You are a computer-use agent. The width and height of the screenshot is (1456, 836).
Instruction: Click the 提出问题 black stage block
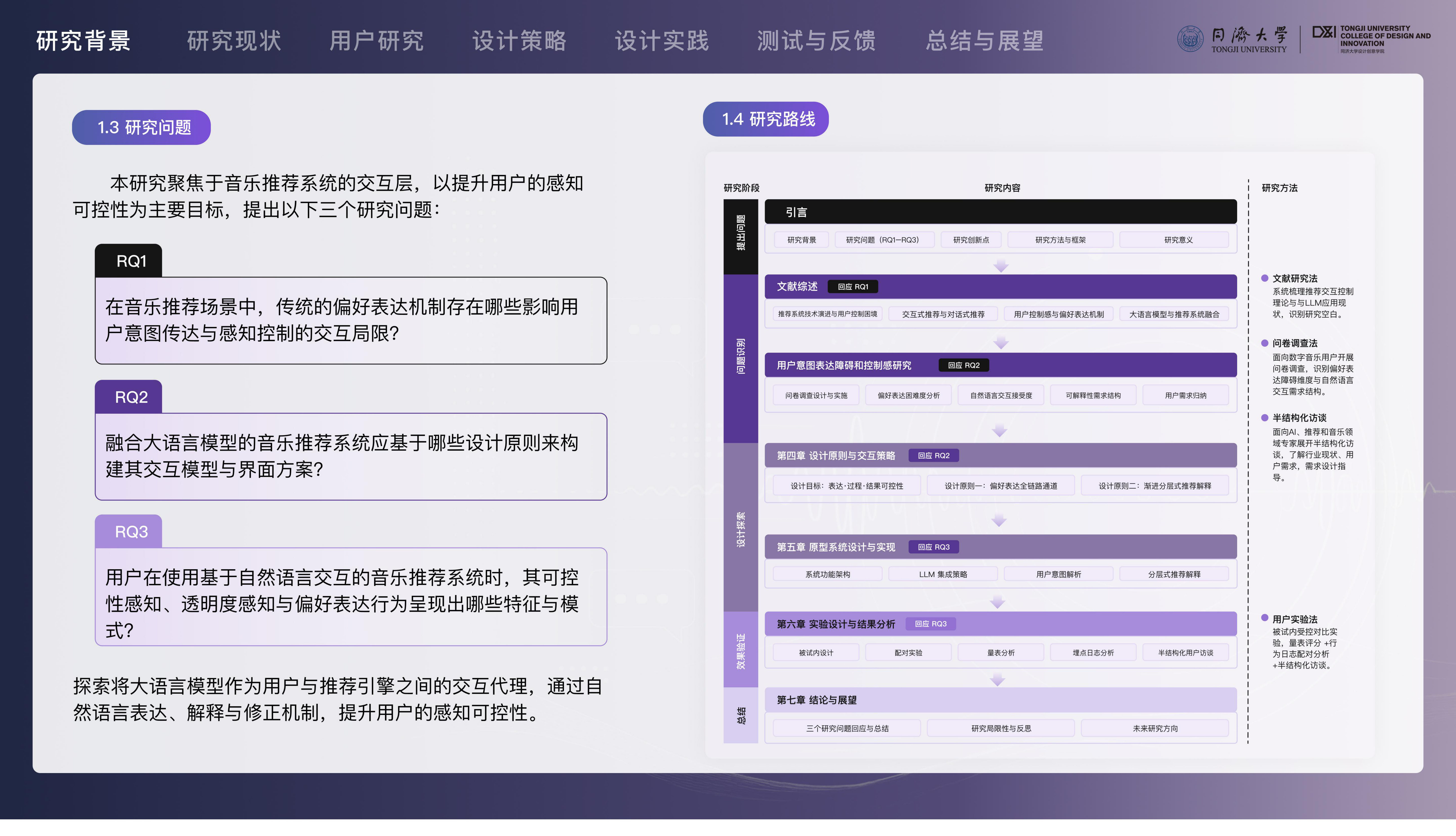pos(740,237)
